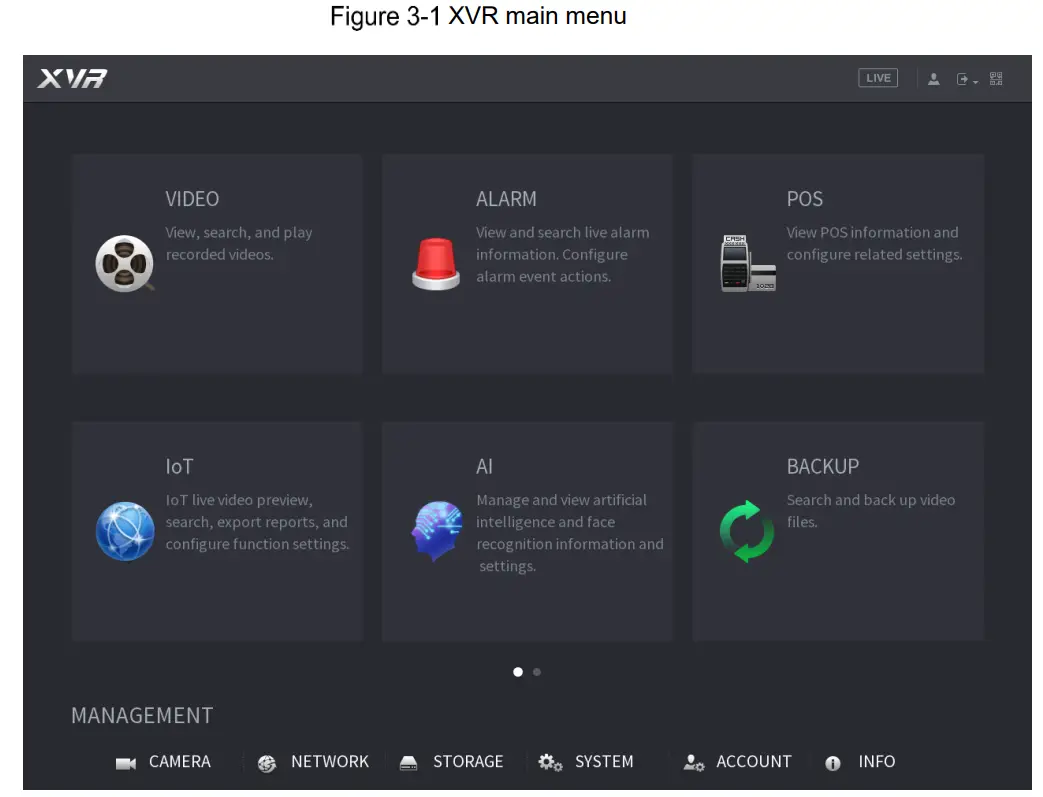Open the ALARM title
The height and width of the screenshot is (797, 1043).
(506, 199)
